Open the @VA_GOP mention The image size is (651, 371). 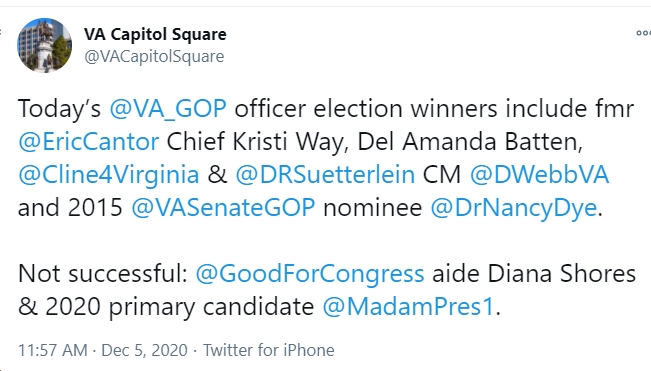pos(168,109)
